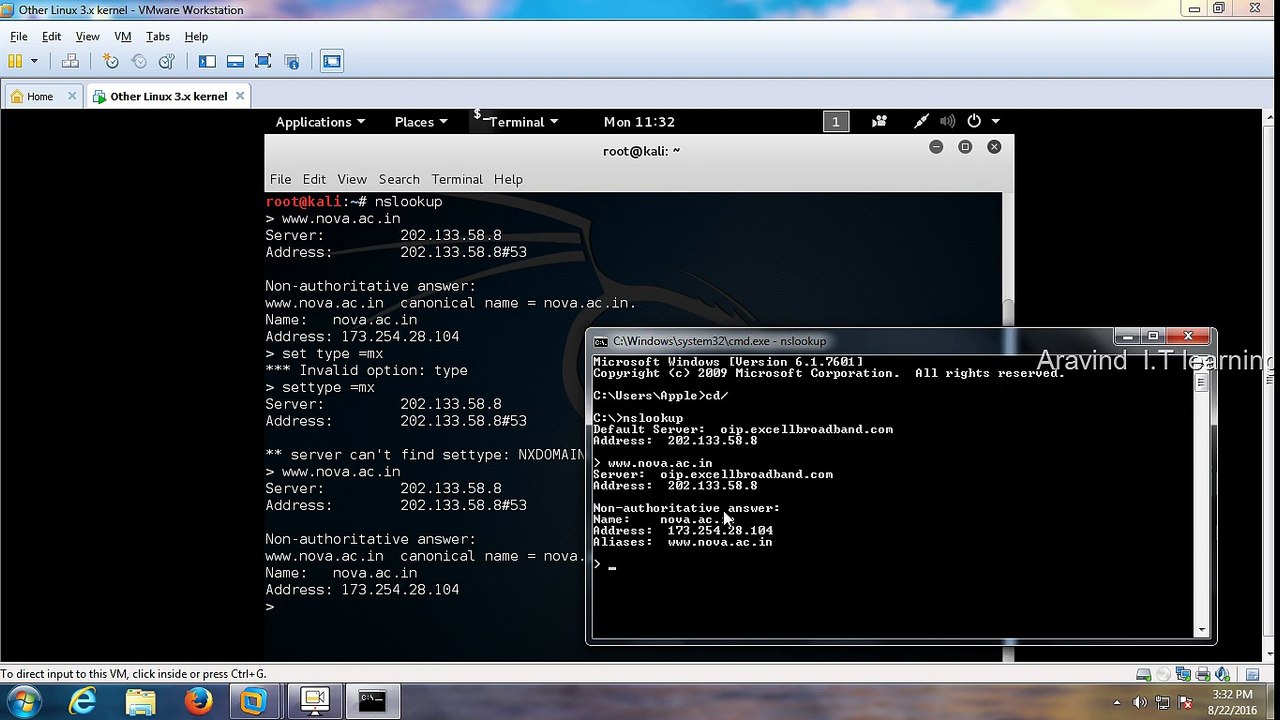Expand the Kali Applications menu
This screenshot has width=1280, height=720.
(320, 122)
